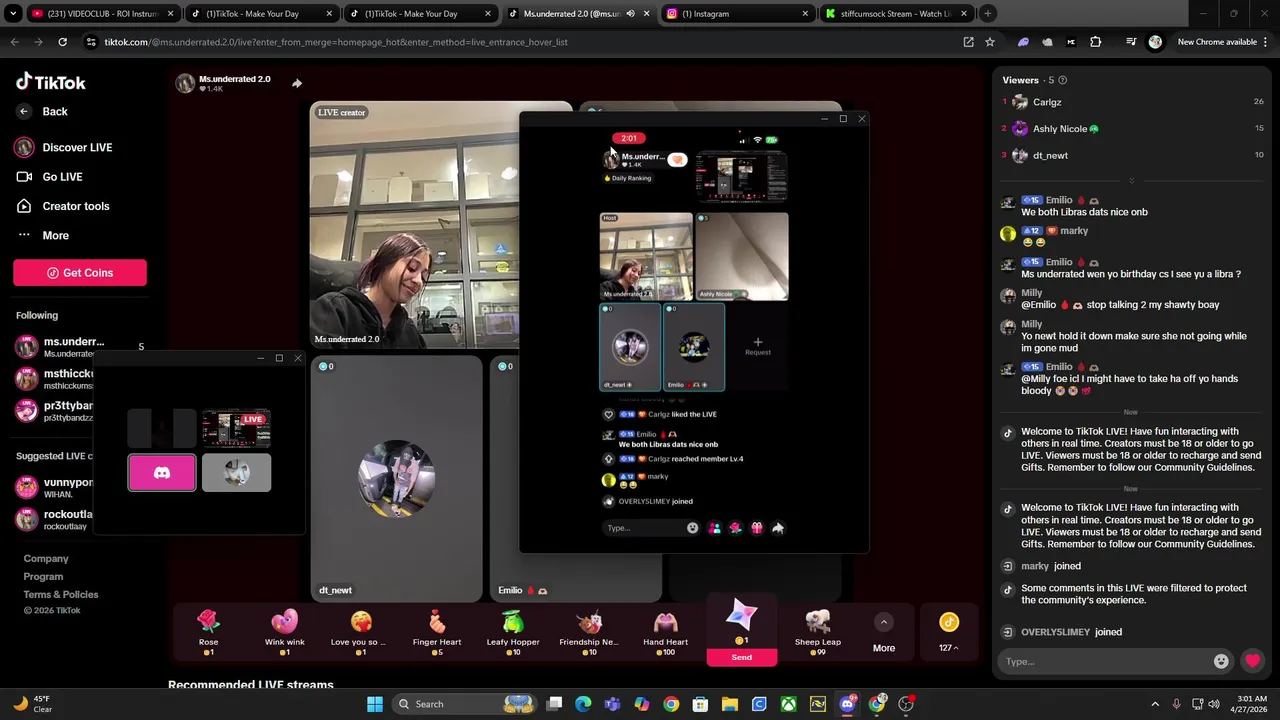Open Xbox app from the taskbar
The height and width of the screenshot is (720, 1280).
coord(789,704)
